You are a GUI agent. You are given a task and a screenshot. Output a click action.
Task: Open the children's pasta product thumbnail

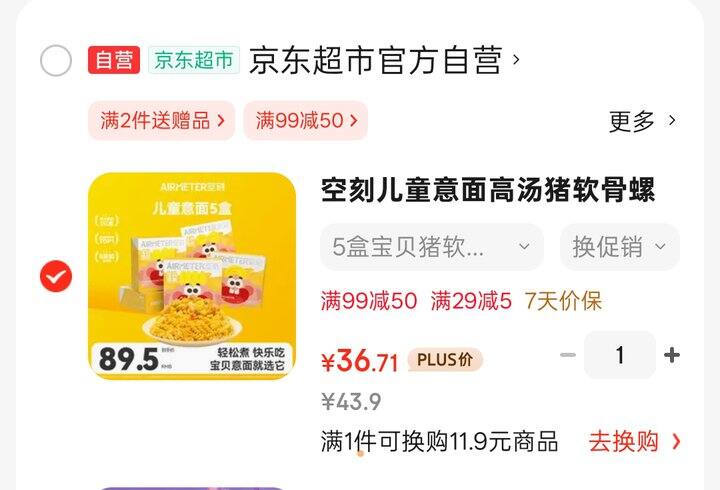click(192, 276)
